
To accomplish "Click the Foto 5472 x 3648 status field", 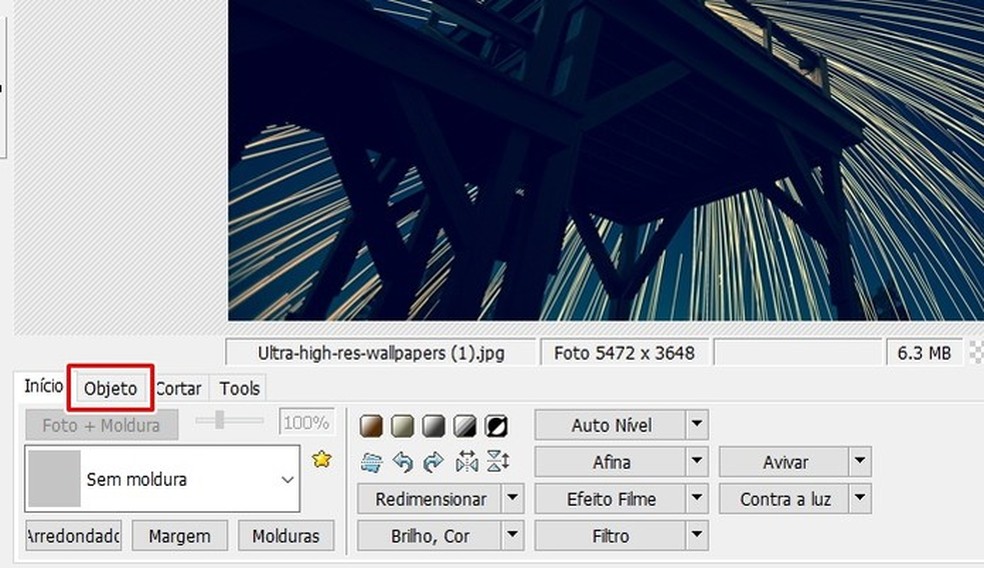I will [x=624, y=353].
